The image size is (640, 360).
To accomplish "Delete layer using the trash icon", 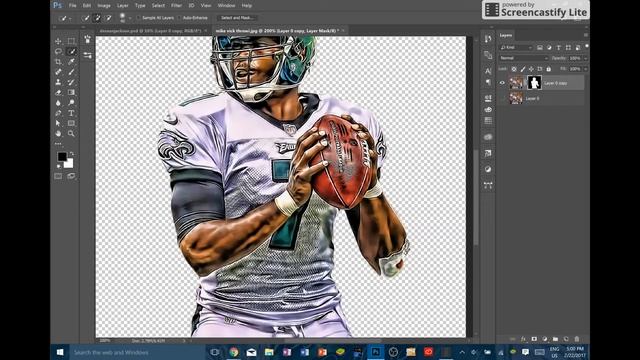I will click(x=577, y=339).
